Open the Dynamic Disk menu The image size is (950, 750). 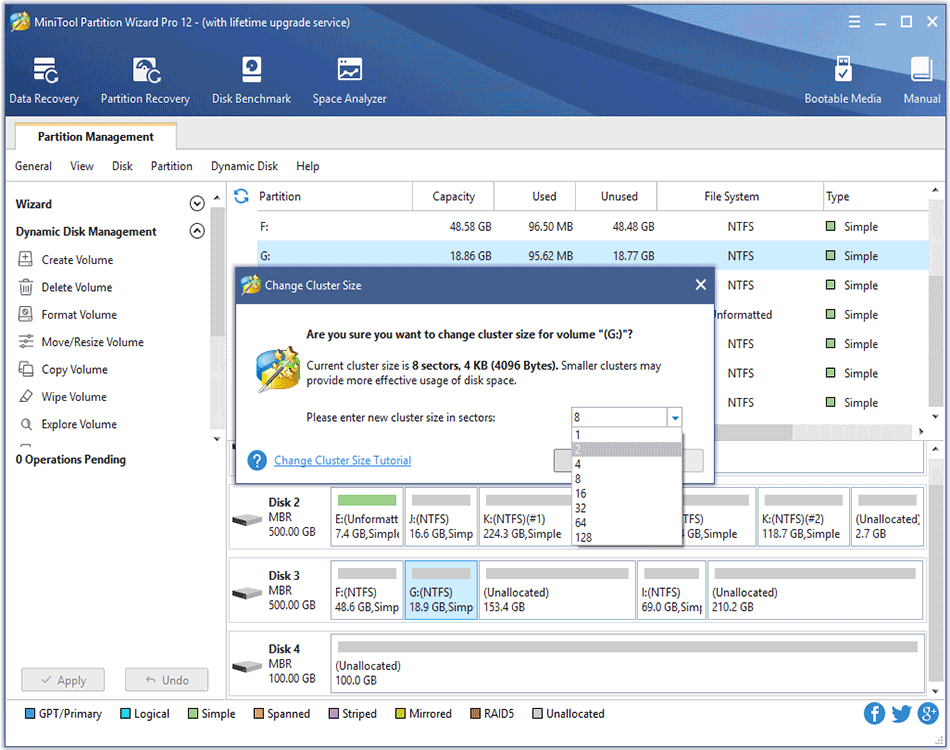pyautogui.click(x=244, y=166)
